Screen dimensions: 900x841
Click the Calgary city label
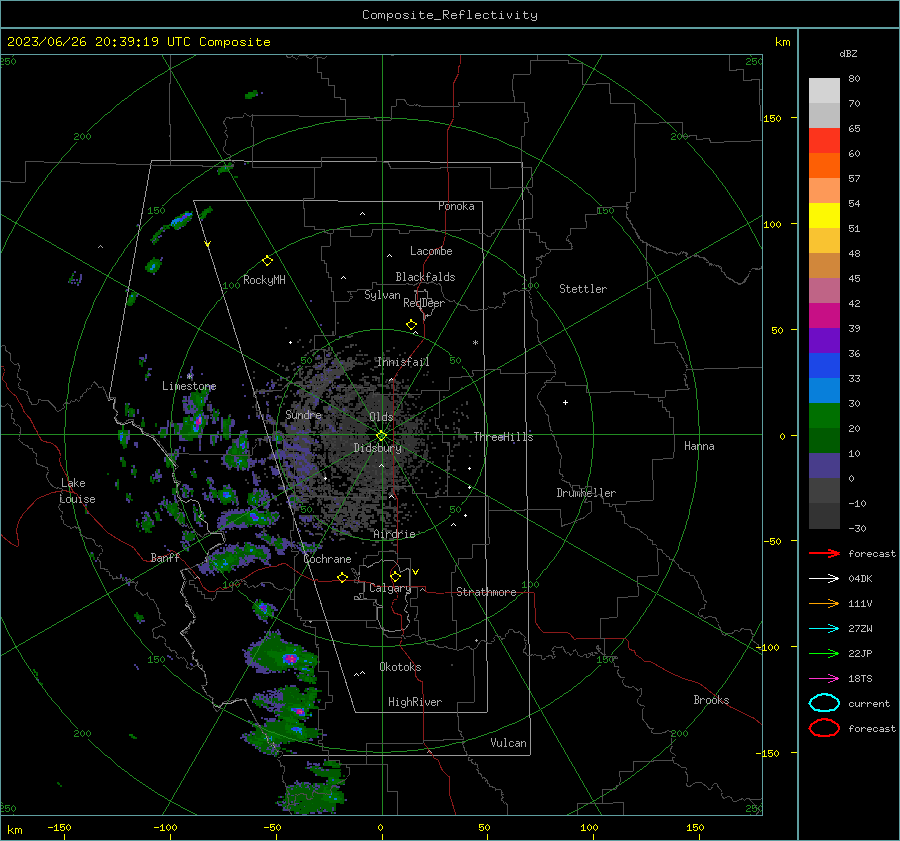click(390, 588)
